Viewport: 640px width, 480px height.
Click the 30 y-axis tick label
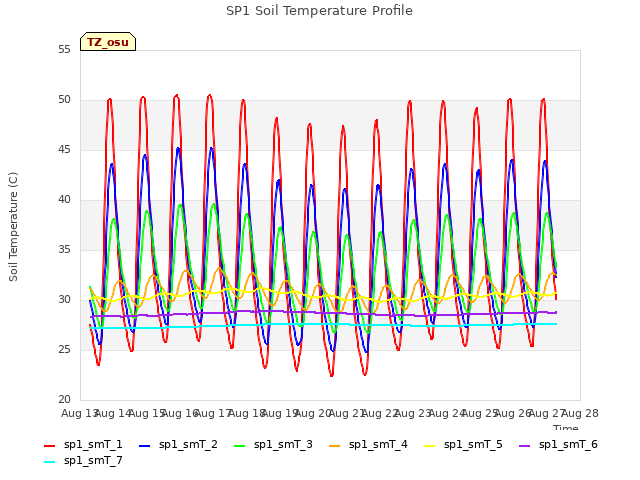coord(64,300)
